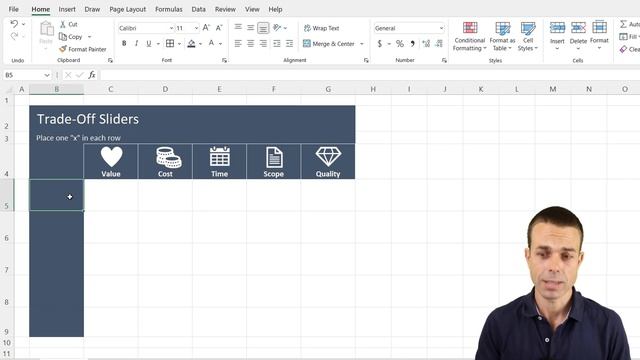Viewport: 640px width, 360px height.
Task: Align text right in the cell
Action: tap(263, 43)
